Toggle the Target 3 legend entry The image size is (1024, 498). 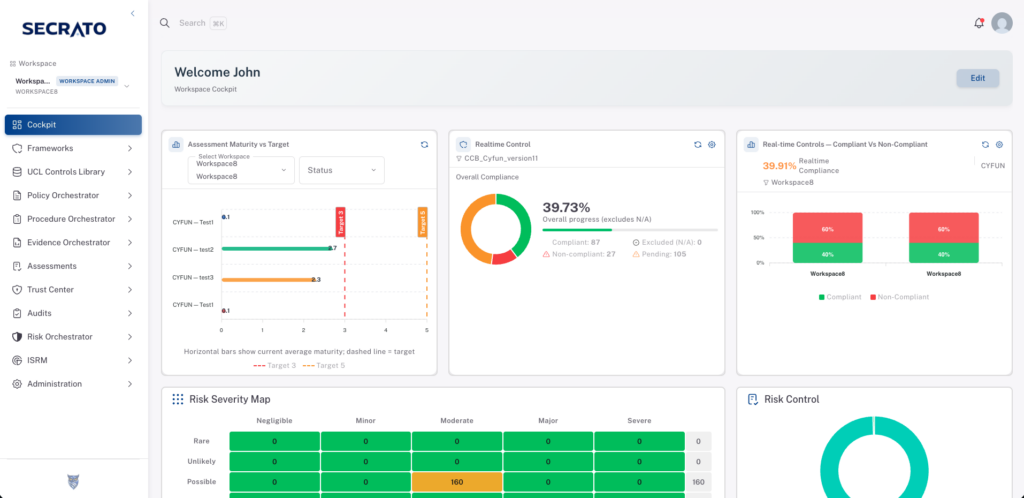click(274, 366)
